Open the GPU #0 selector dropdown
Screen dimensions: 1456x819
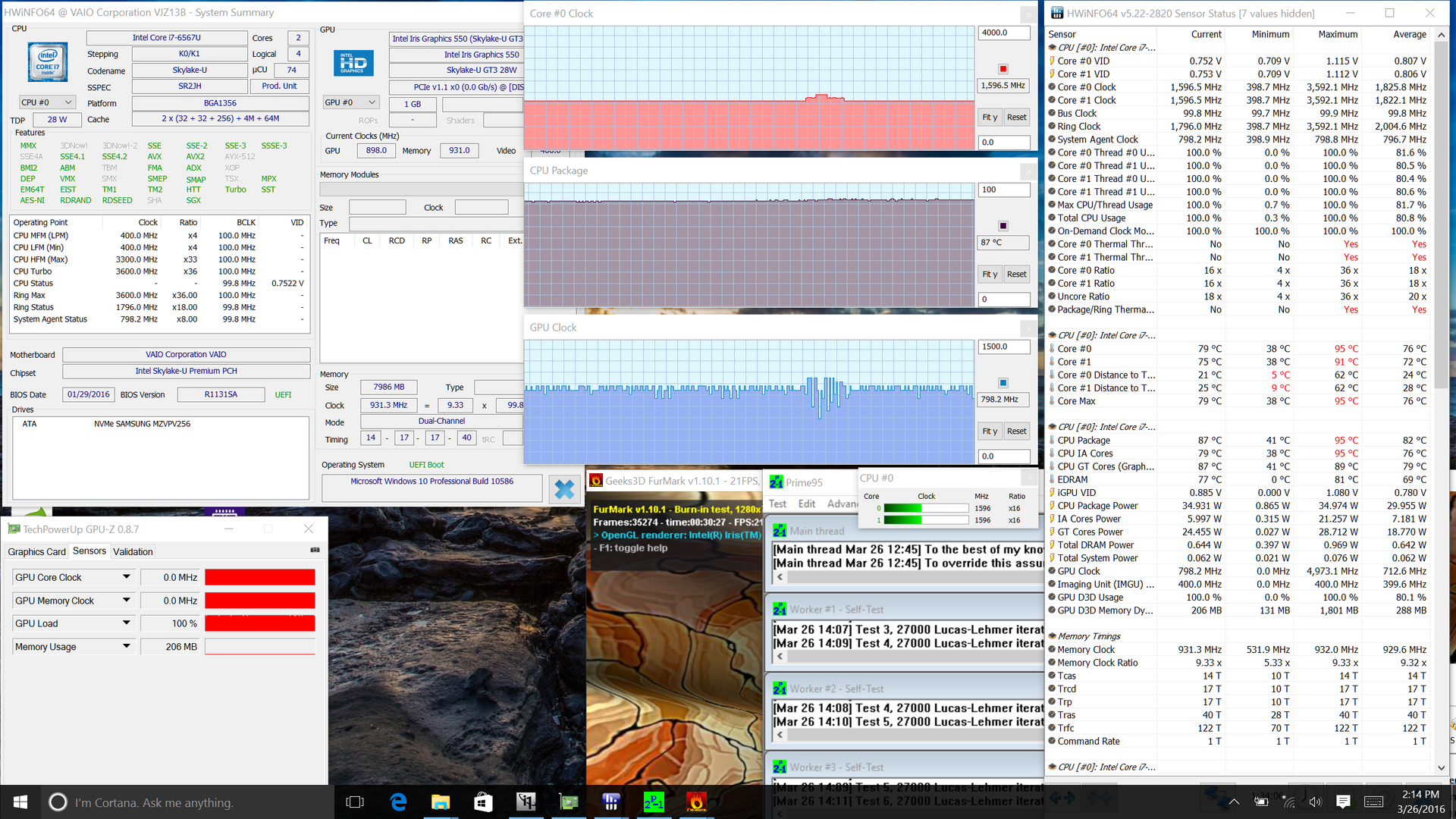(350, 102)
